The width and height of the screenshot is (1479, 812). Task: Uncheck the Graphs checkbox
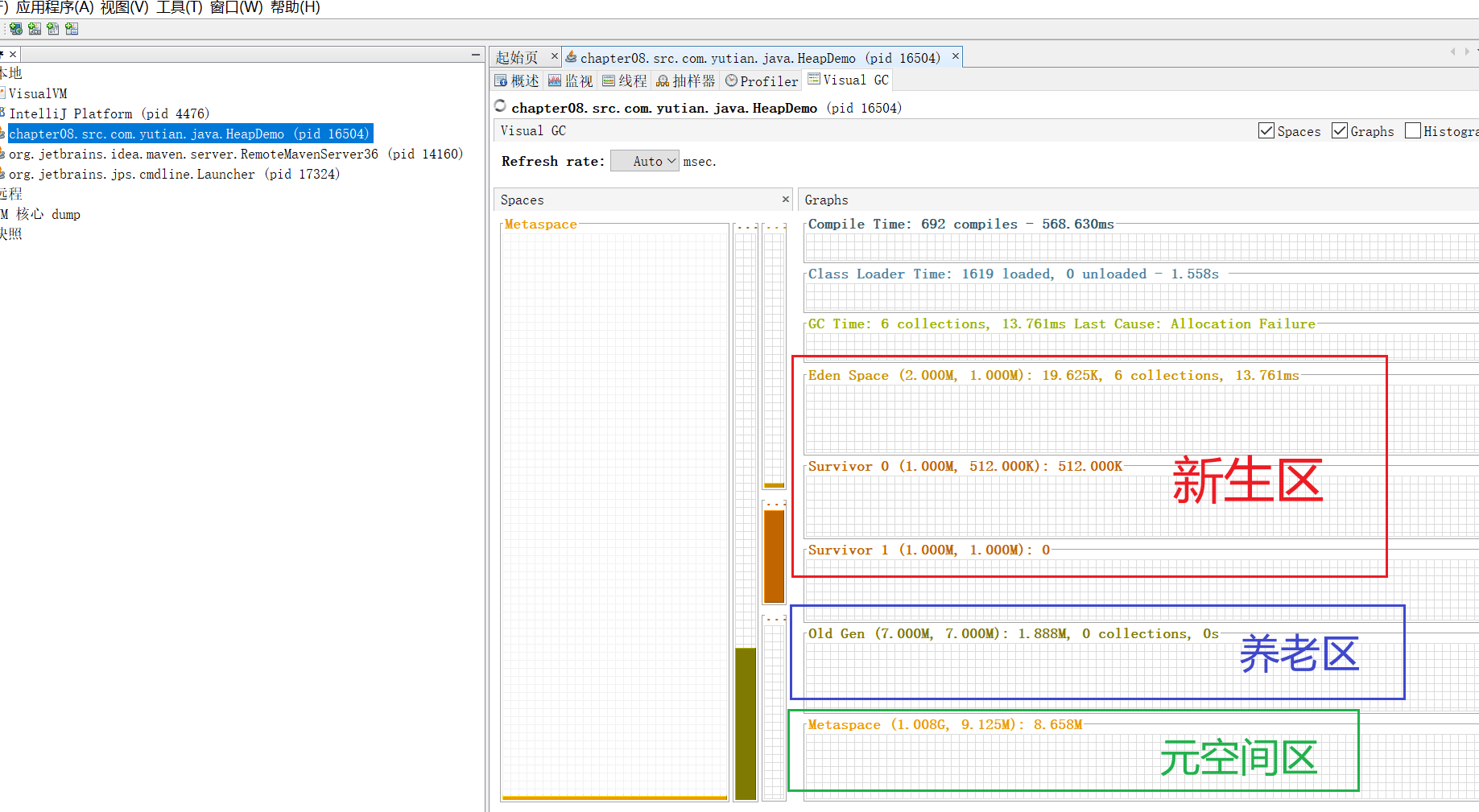(x=1340, y=131)
